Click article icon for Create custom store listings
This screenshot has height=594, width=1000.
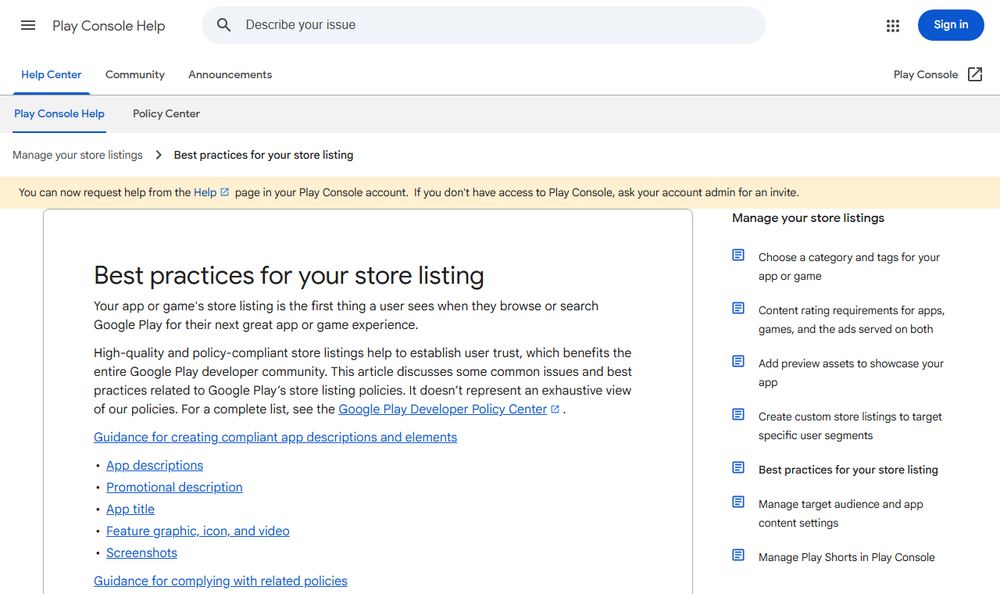click(738, 415)
